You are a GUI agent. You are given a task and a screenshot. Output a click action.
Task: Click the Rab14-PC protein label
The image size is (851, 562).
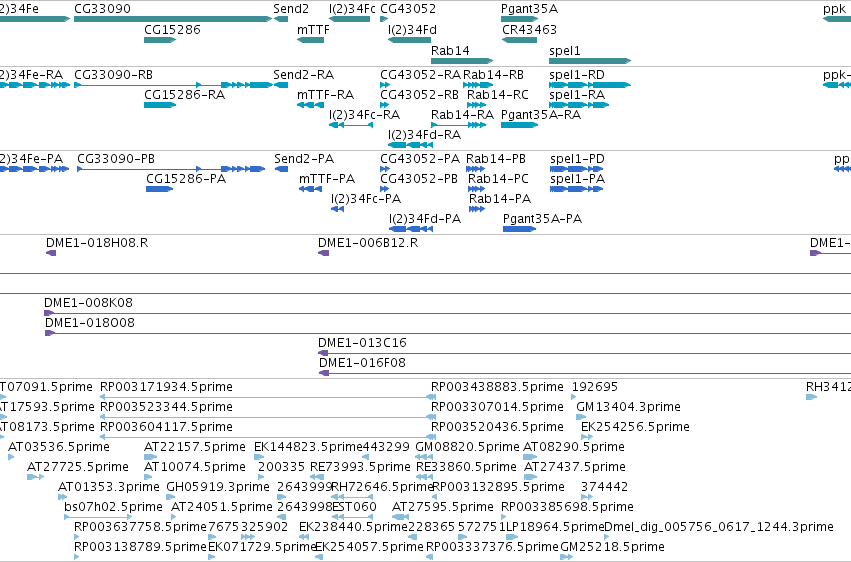coord(498,179)
